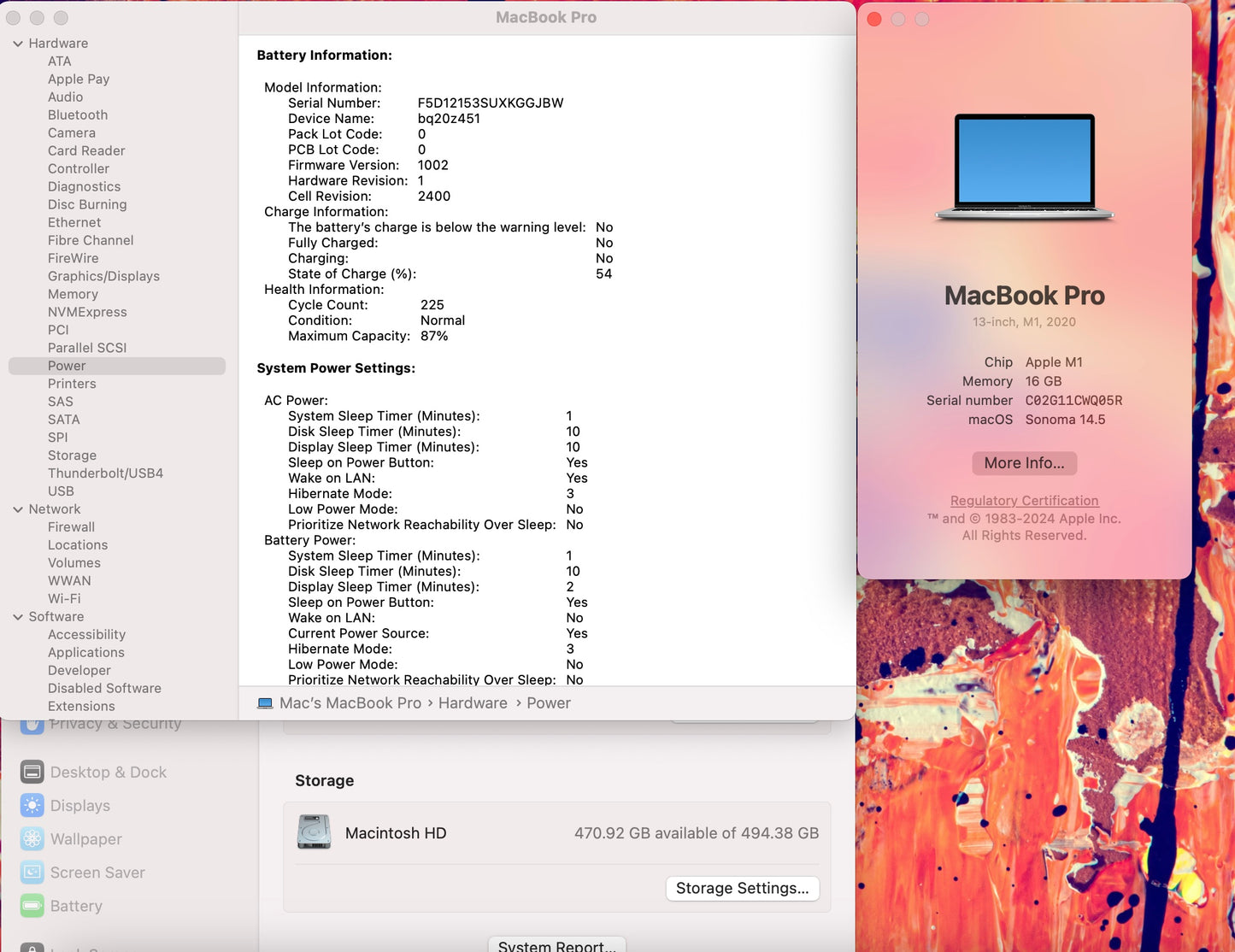Select ATA in the Hardware list
Image resolution: width=1235 pixels, height=952 pixels.
click(60, 62)
